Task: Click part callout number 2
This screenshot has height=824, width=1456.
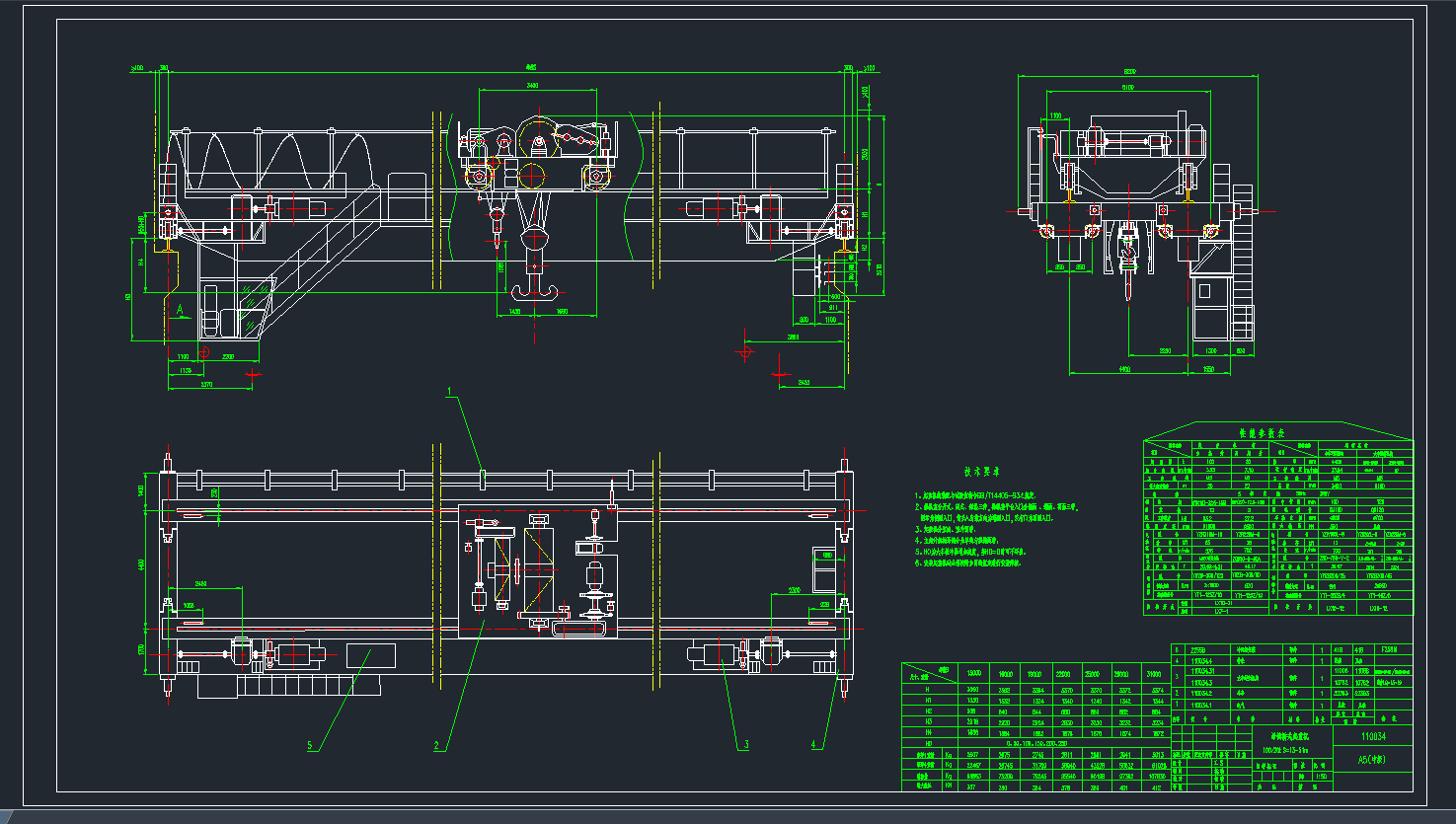Action: (436, 746)
